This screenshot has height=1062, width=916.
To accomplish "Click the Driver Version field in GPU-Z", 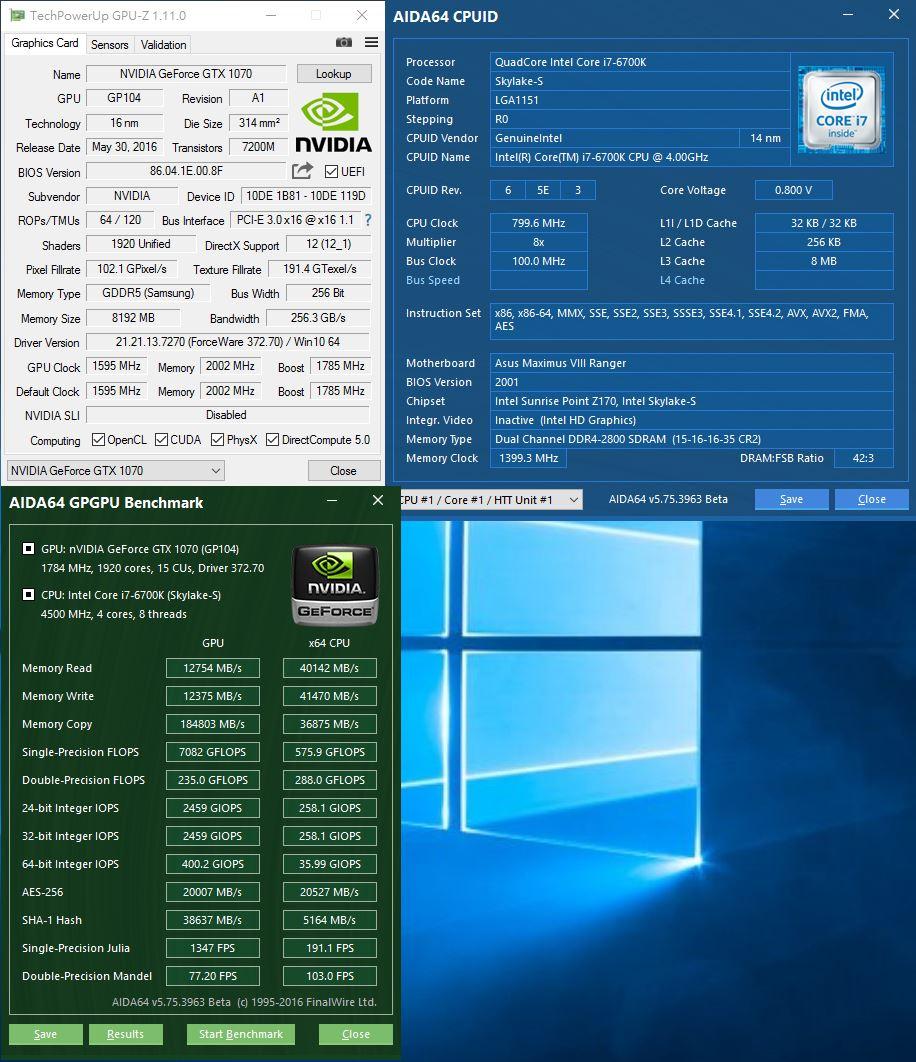I will [x=228, y=342].
